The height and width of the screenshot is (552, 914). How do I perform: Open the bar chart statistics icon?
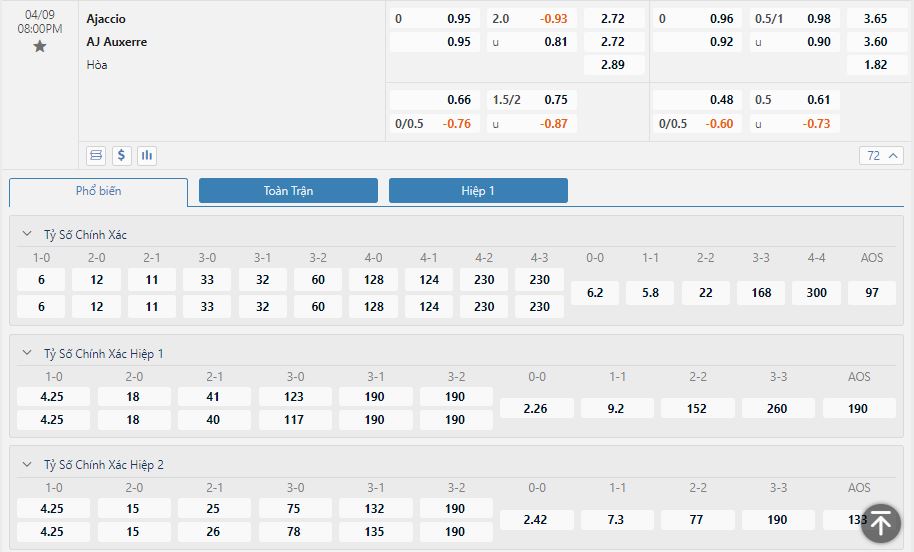147,155
